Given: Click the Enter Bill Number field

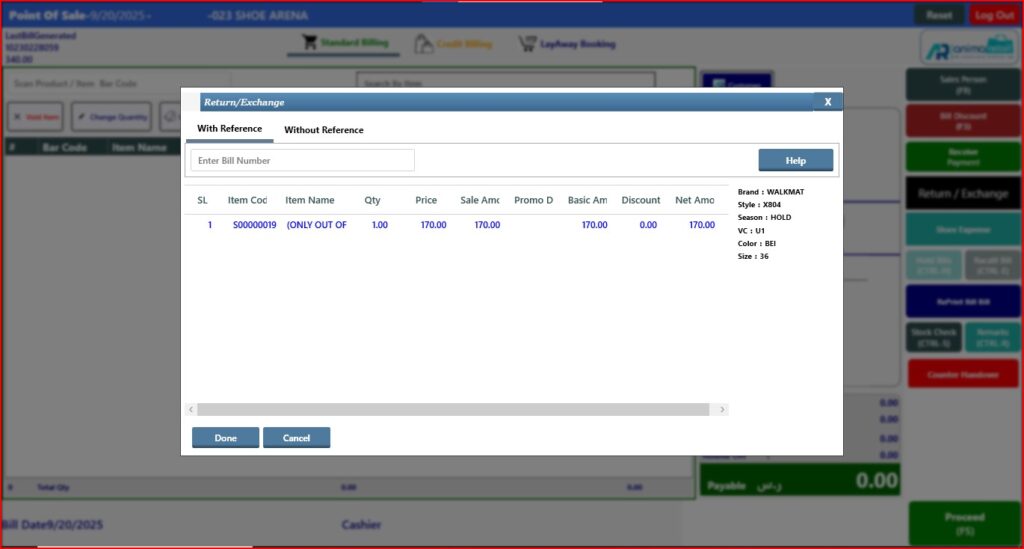Looking at the screenshot, I should (302, 160).
